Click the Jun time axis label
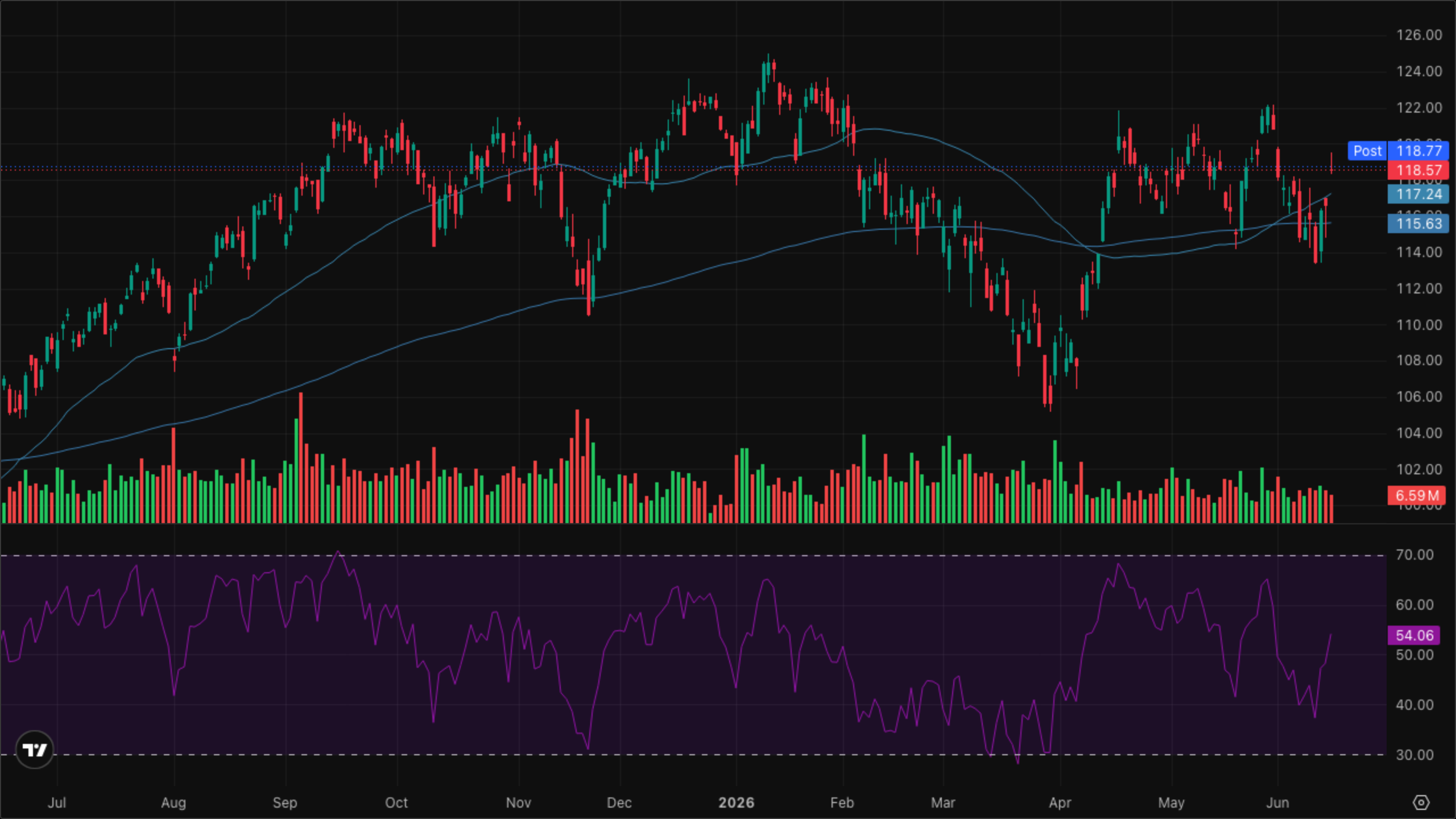 point(1277,803)
